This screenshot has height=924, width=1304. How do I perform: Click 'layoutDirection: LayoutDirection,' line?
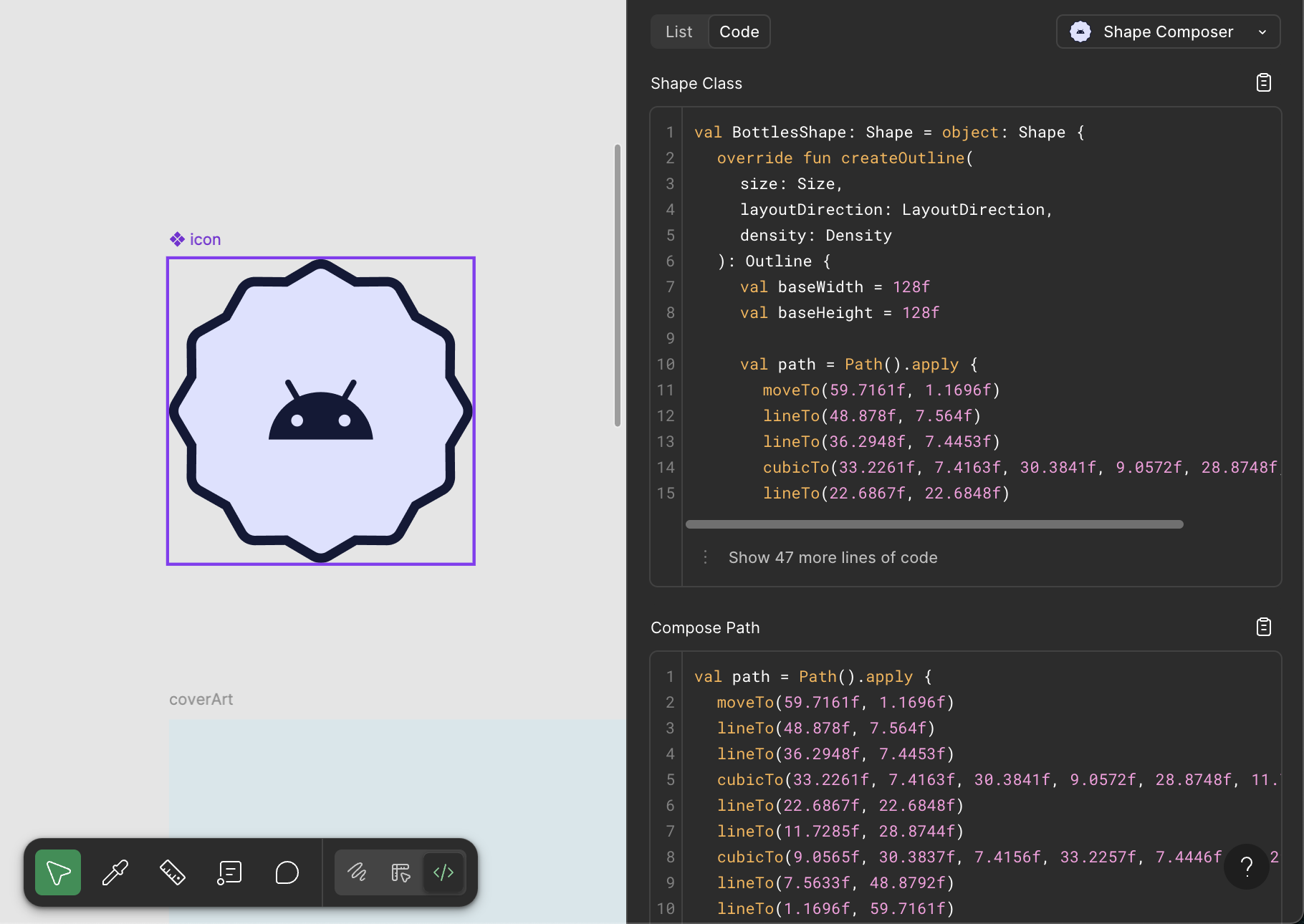tap(896, 210)
